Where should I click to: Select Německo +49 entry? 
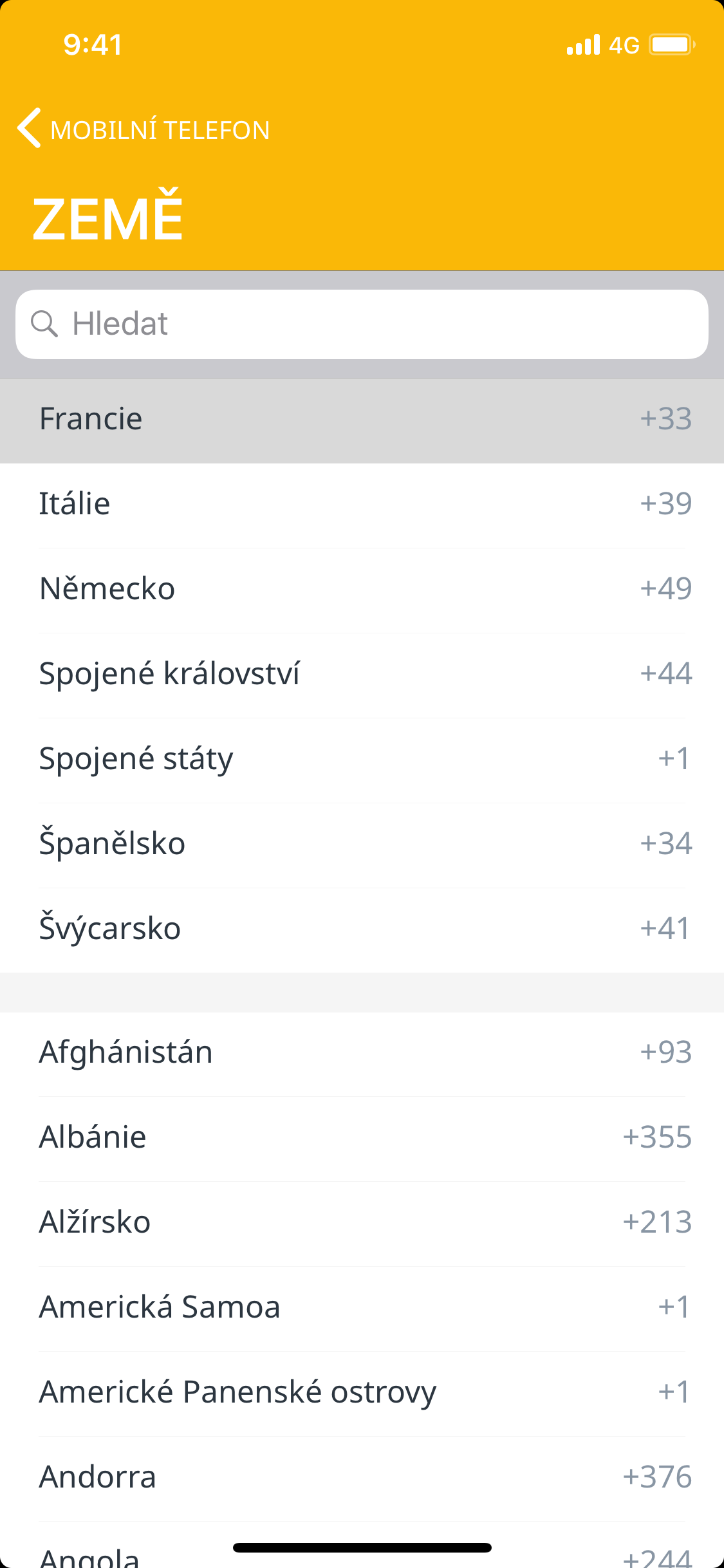click(x=362, y=589)
